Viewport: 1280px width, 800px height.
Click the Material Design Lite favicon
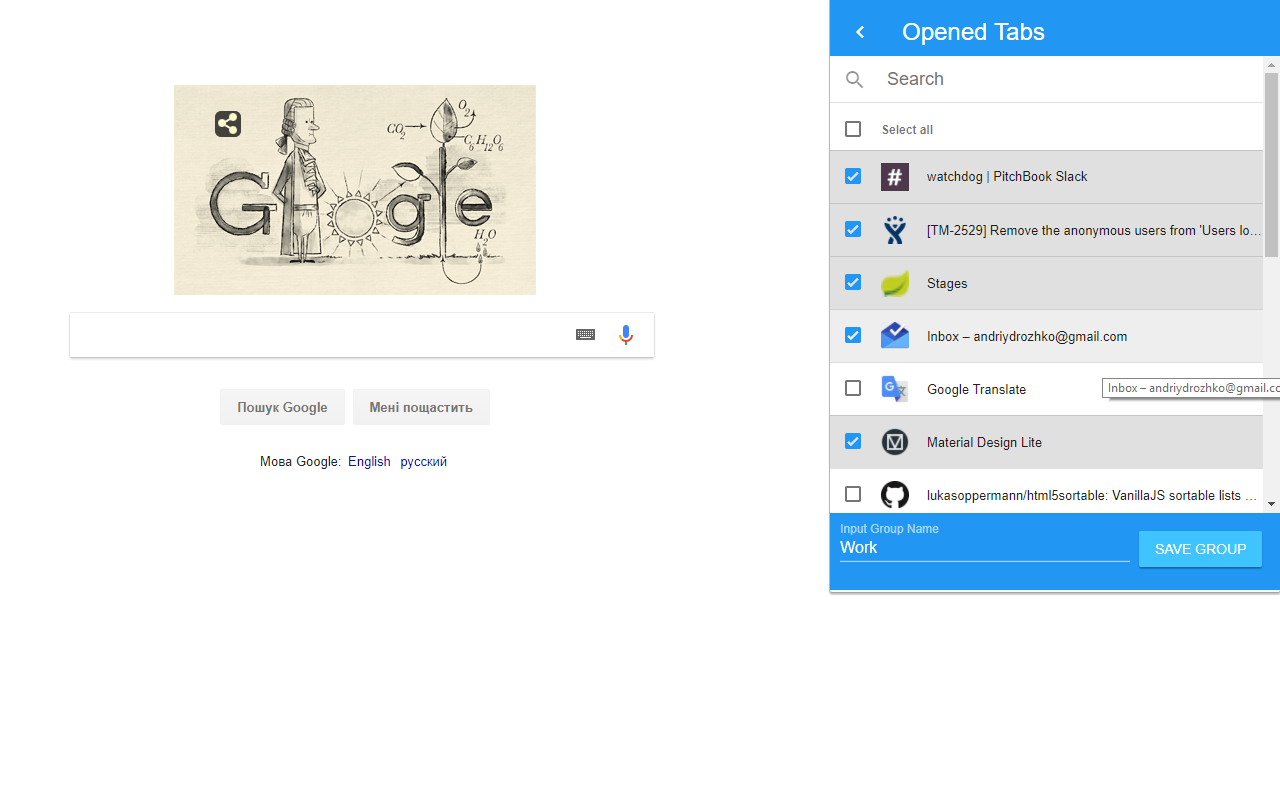click(x=894, y=441)
